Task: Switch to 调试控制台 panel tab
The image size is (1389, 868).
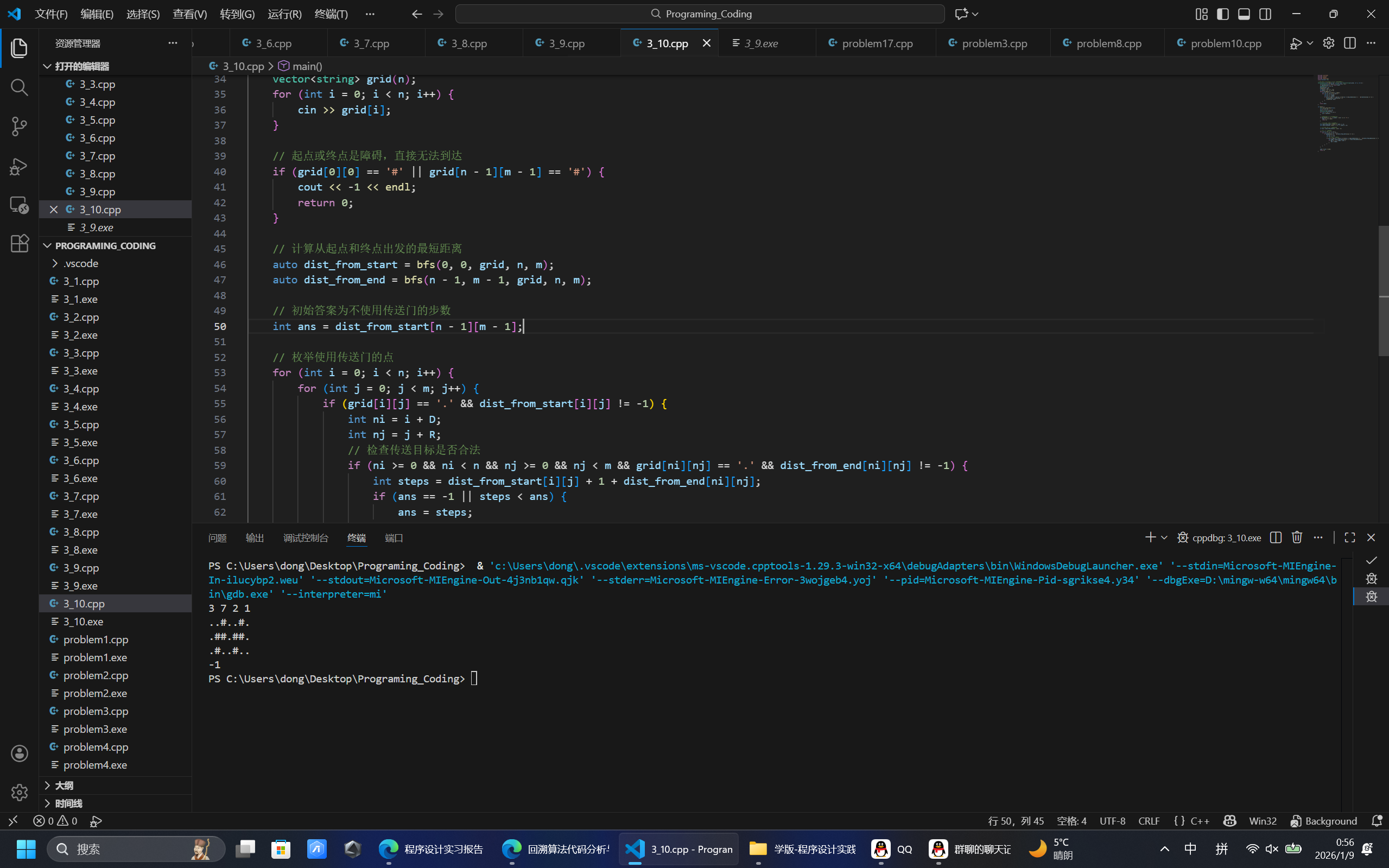Action: point(306,538)
